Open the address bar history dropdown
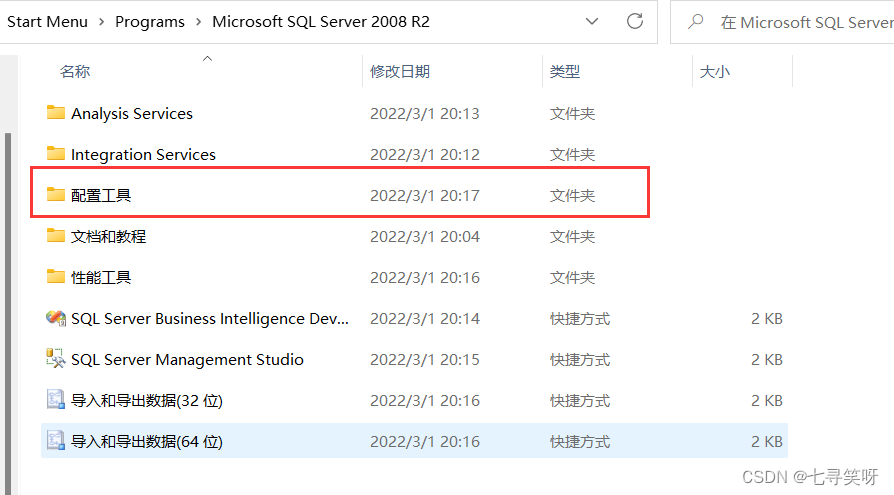 [592, 22]
